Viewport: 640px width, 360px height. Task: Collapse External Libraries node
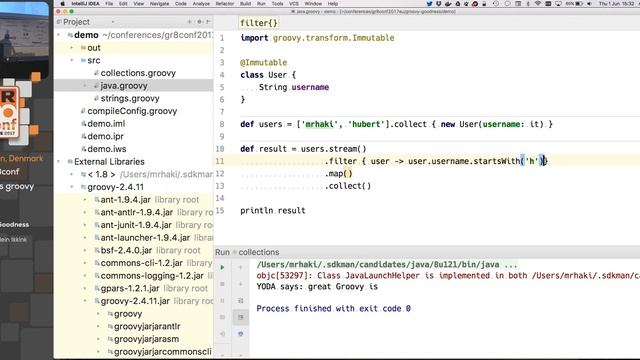[x=59, y=162]
